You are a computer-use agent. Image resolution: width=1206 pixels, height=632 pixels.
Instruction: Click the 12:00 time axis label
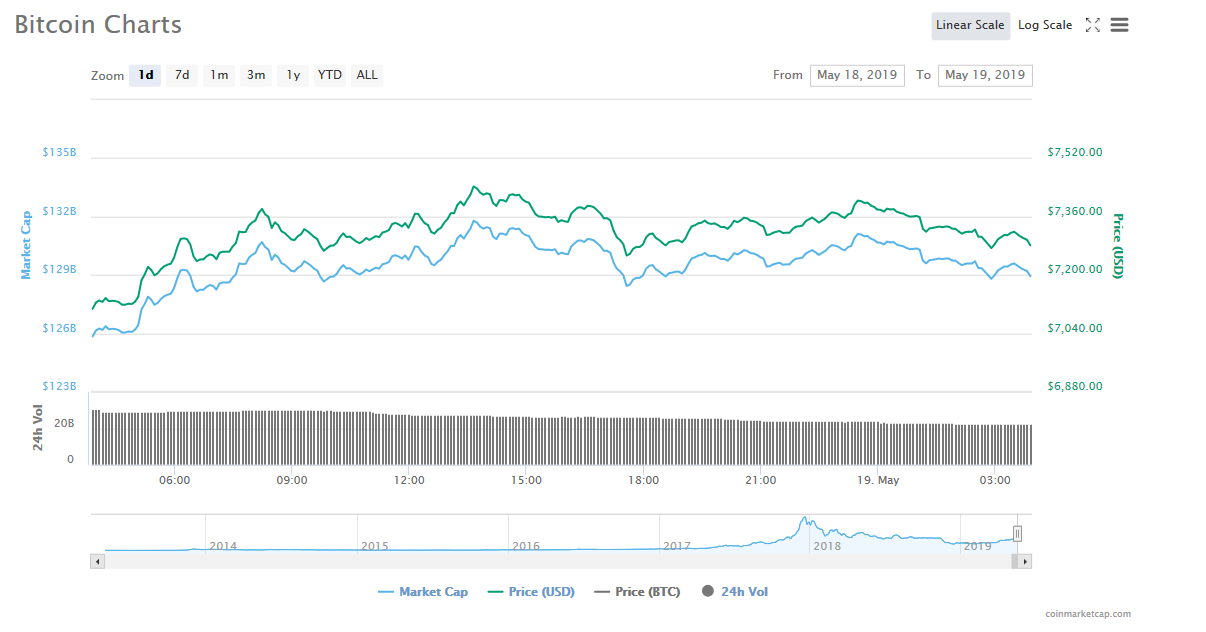click(408, 480)
